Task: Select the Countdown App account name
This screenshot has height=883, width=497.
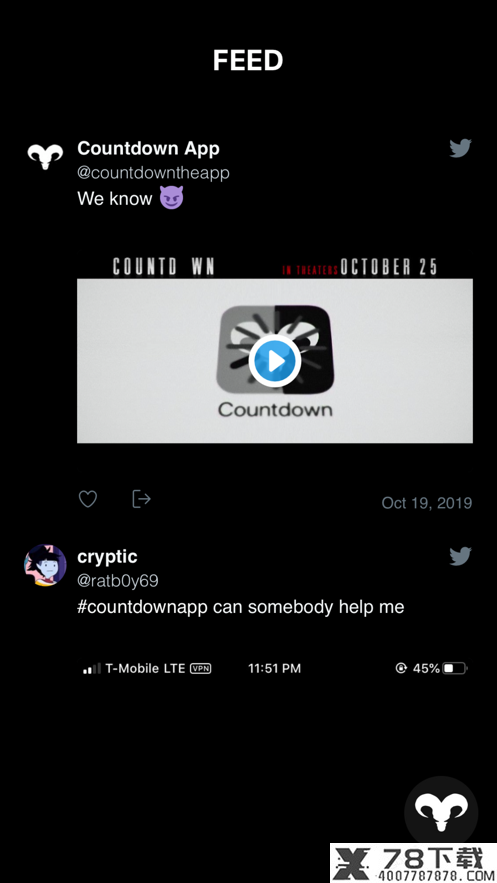Action: pyautogui.click(x=149, y=149)
